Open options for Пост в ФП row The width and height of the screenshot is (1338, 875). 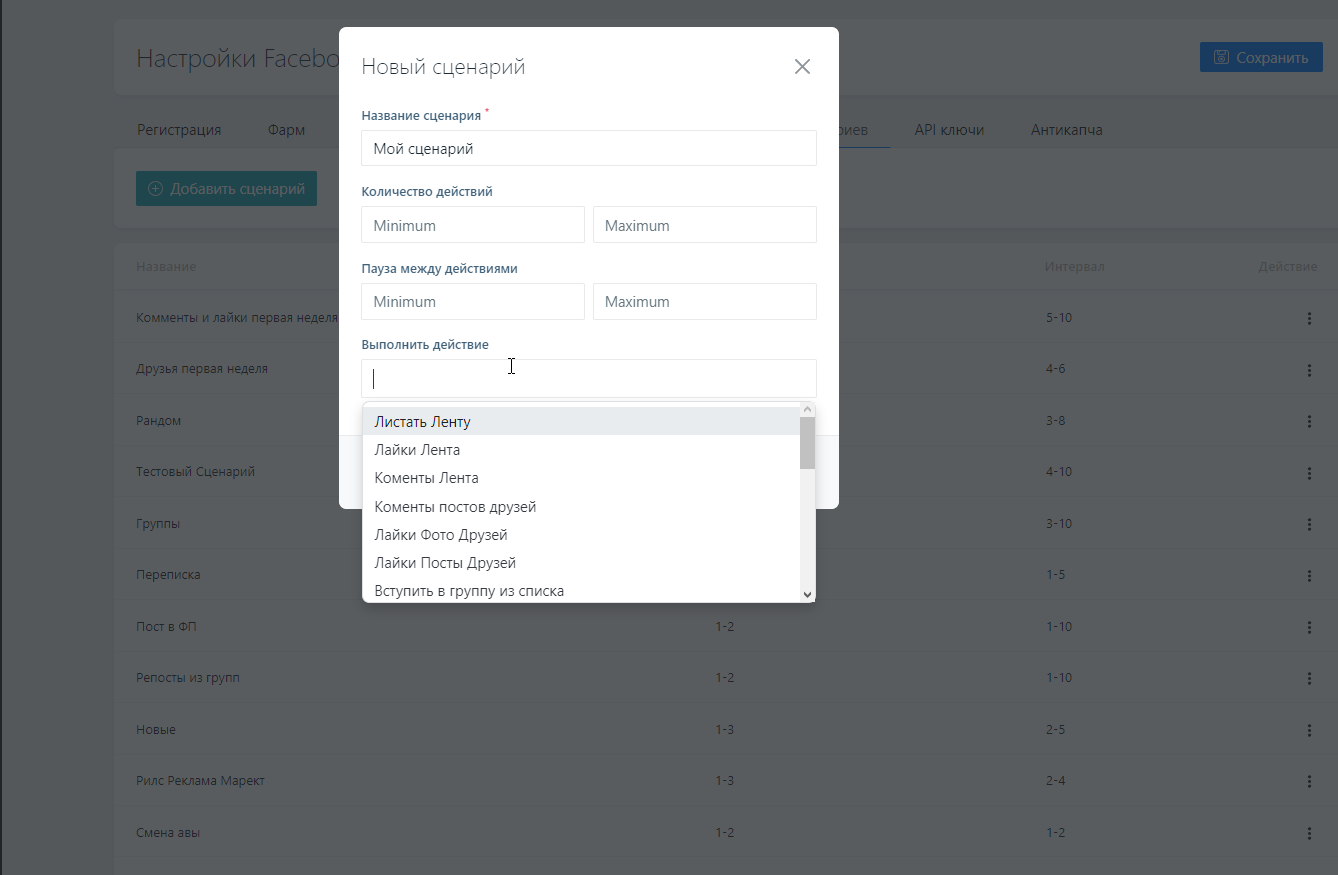[1308, 627]
